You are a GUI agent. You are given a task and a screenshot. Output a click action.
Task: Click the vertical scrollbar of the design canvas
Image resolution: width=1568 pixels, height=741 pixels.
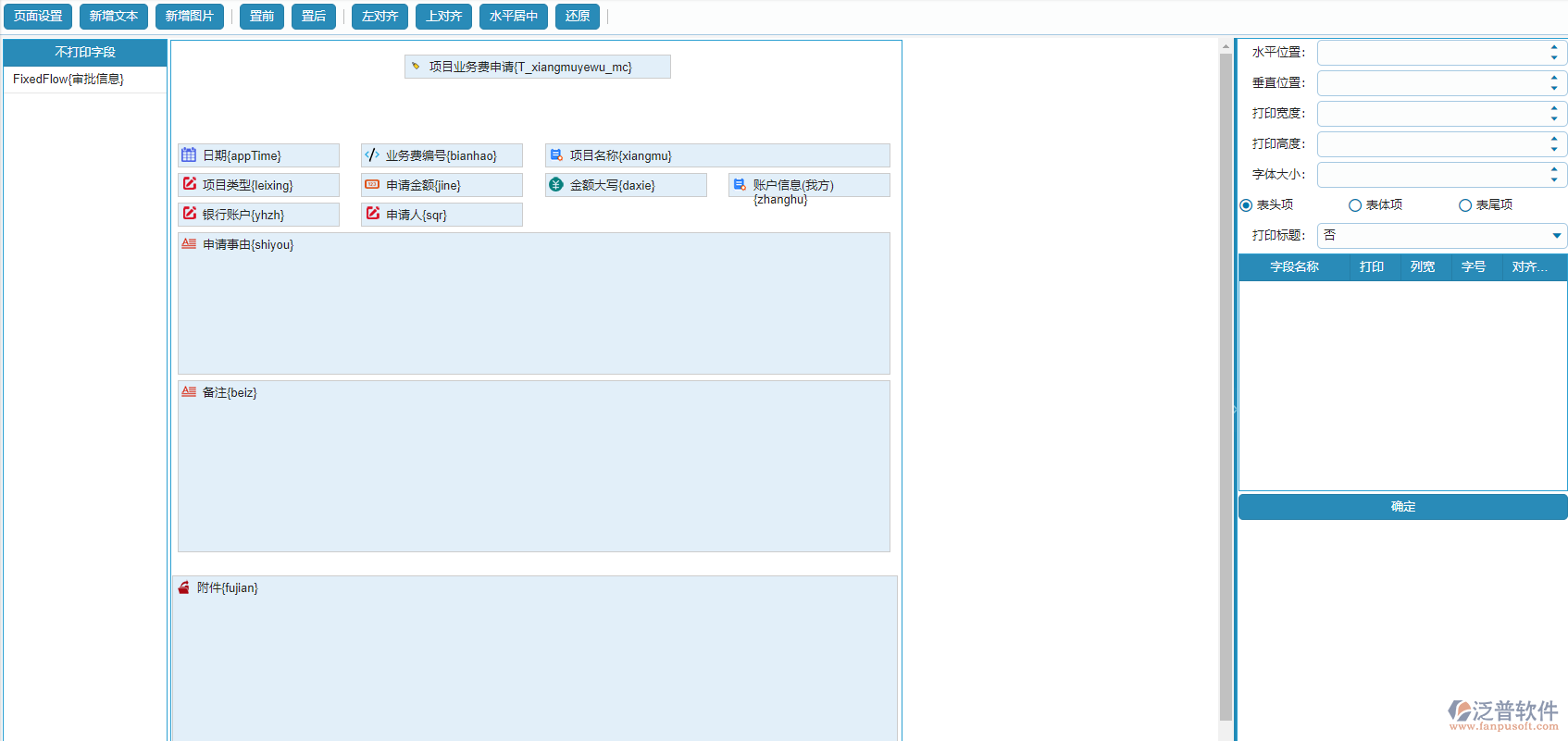click(1226, 370)
